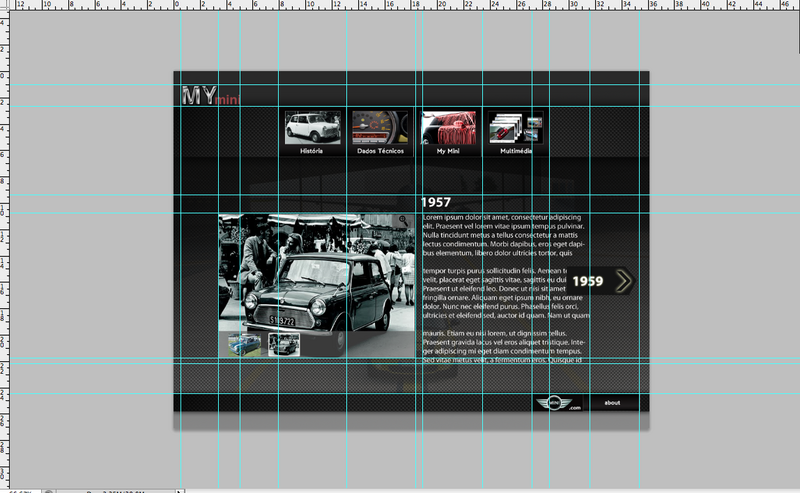Image resolution: width=800 pixels, height=493 pixels.
Task: Select the 1957 heading text
Action: pos(437,202)
